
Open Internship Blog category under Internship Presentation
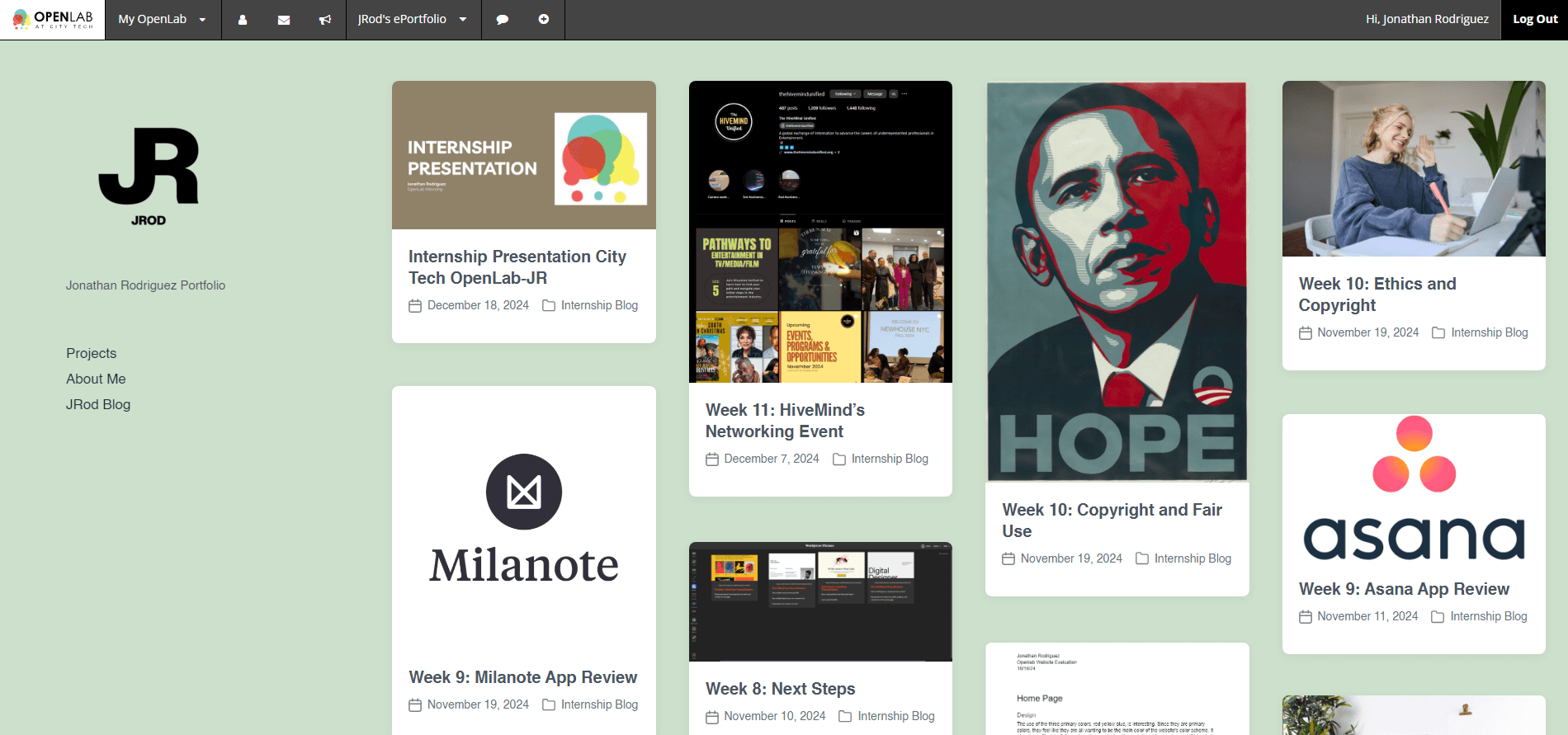[x=599, y=305]
